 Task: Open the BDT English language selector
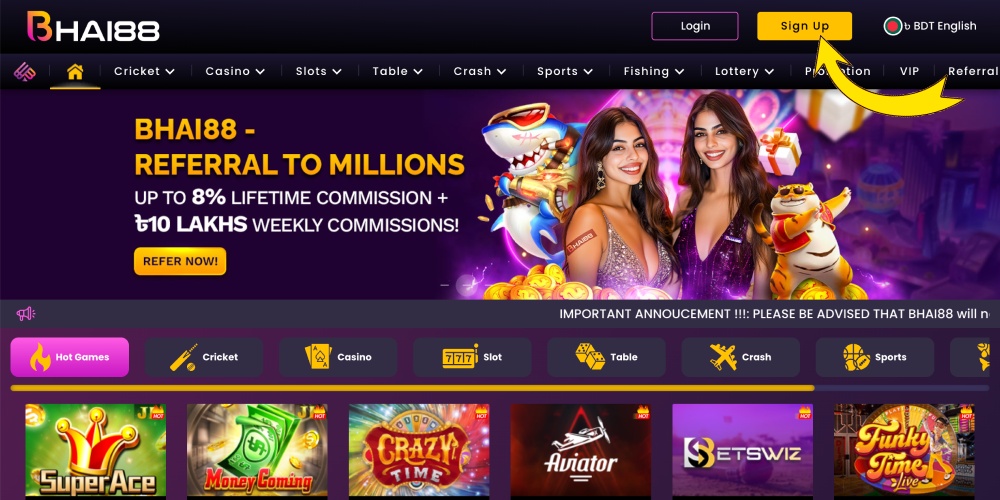(930, 26)
